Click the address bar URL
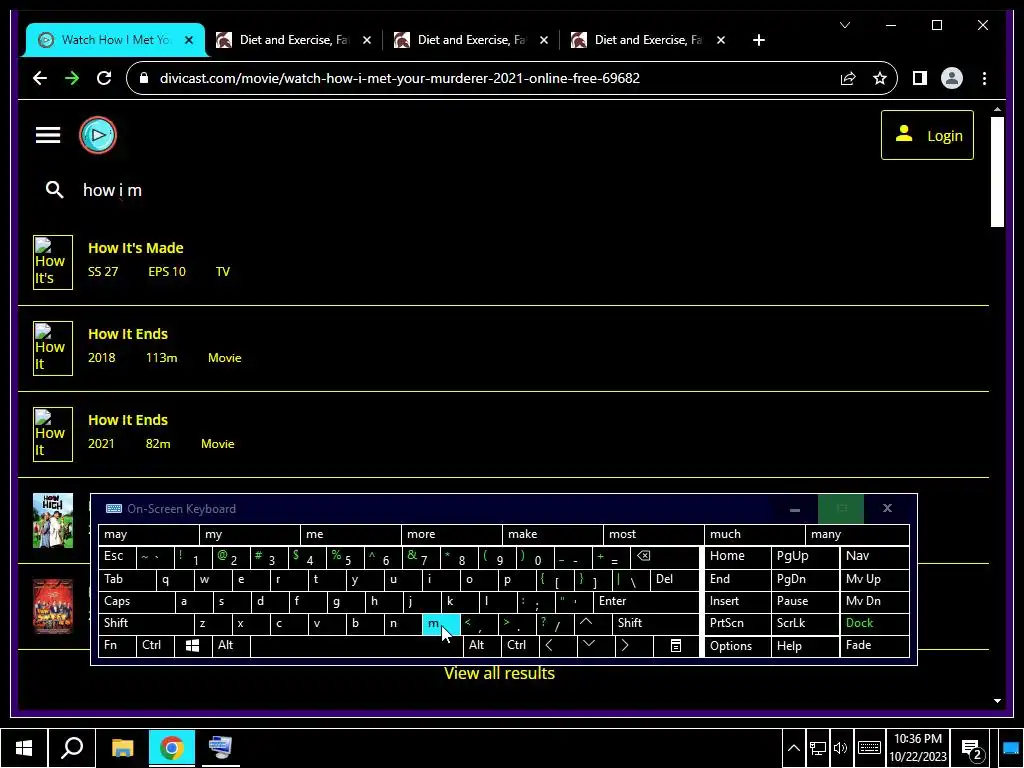1024x768 pixels. tap(400, 78)
